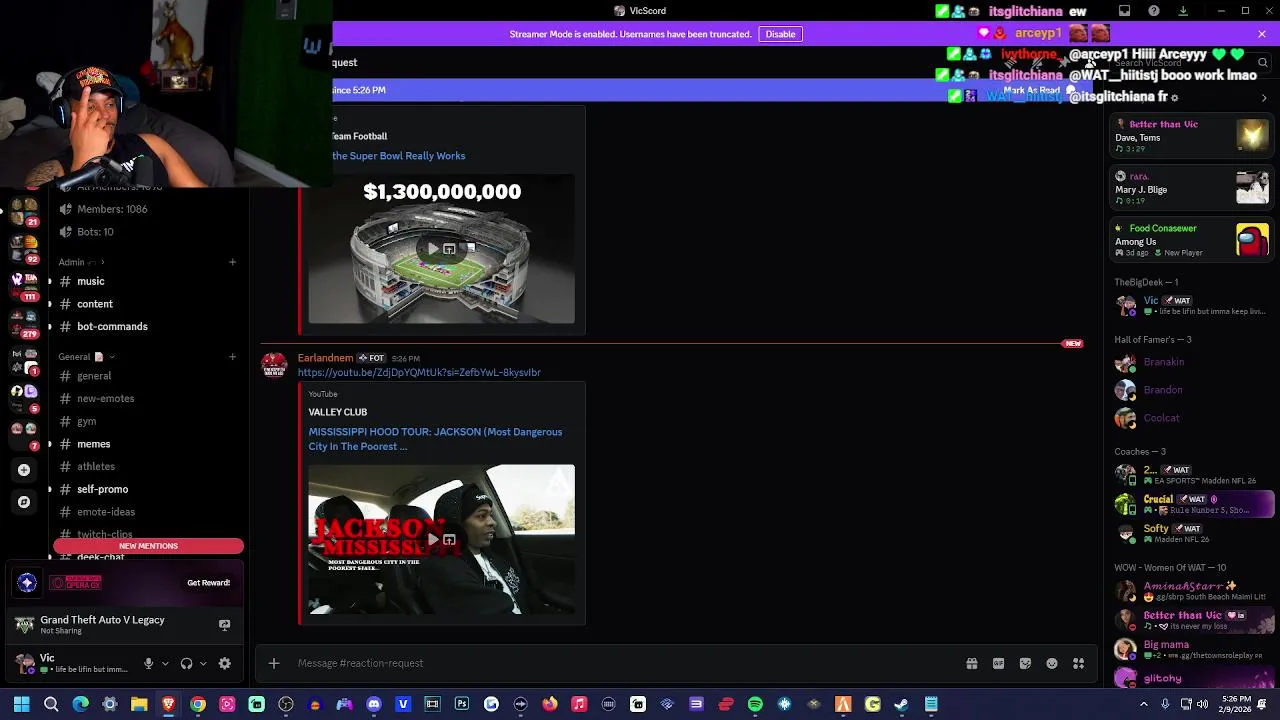Mute the microphone in user panel
This screenshot has width=1280, height=720.
148,663
